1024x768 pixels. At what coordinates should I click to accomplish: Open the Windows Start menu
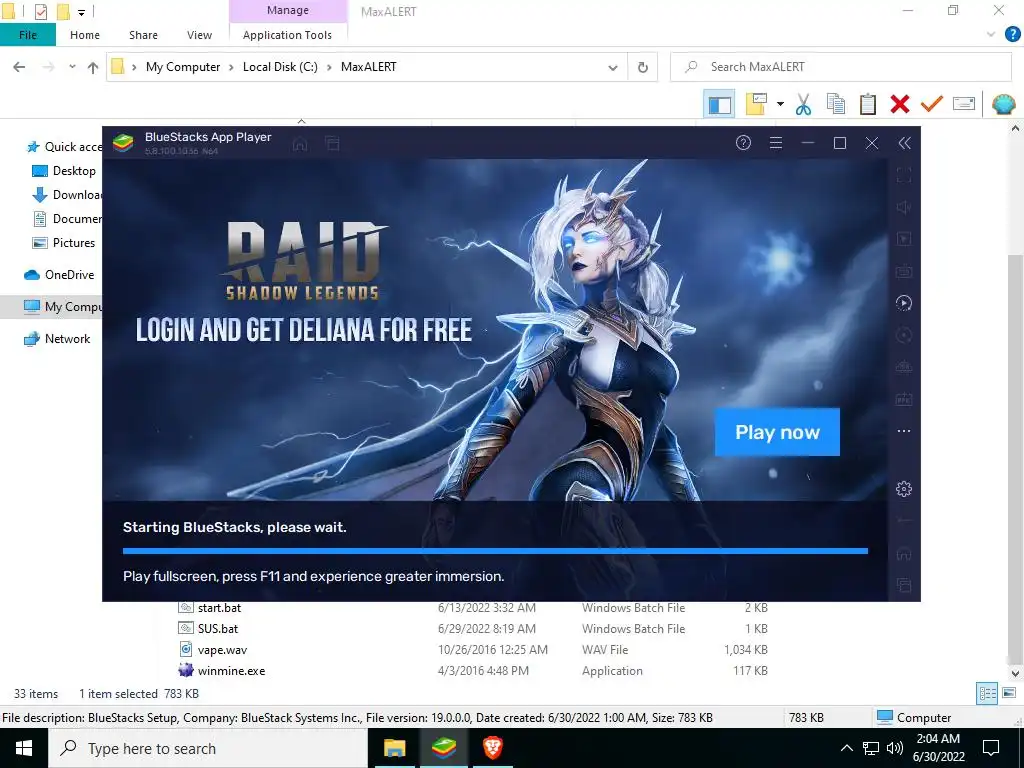pos(24,748)
